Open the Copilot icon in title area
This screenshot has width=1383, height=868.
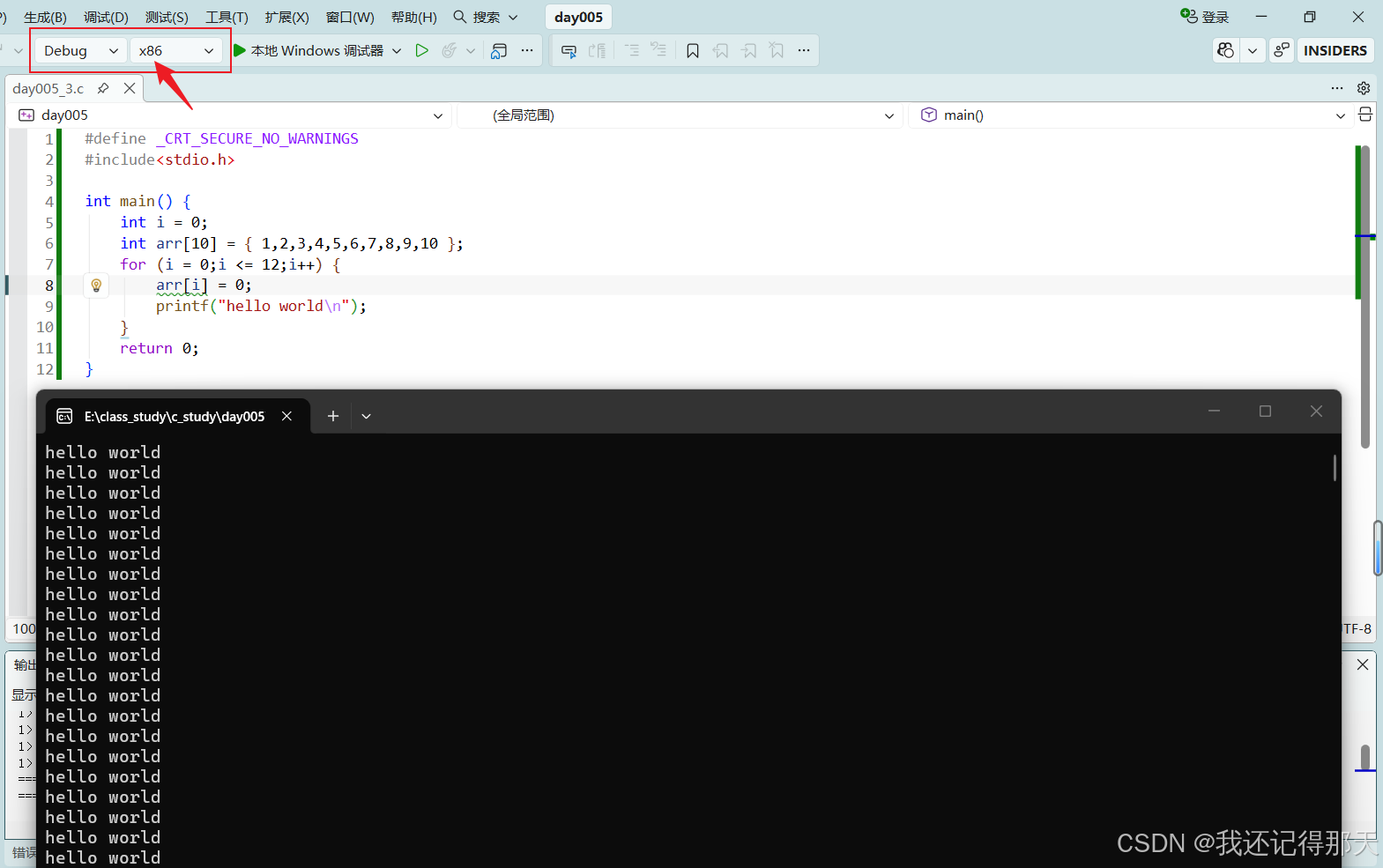pos(1225,50)
